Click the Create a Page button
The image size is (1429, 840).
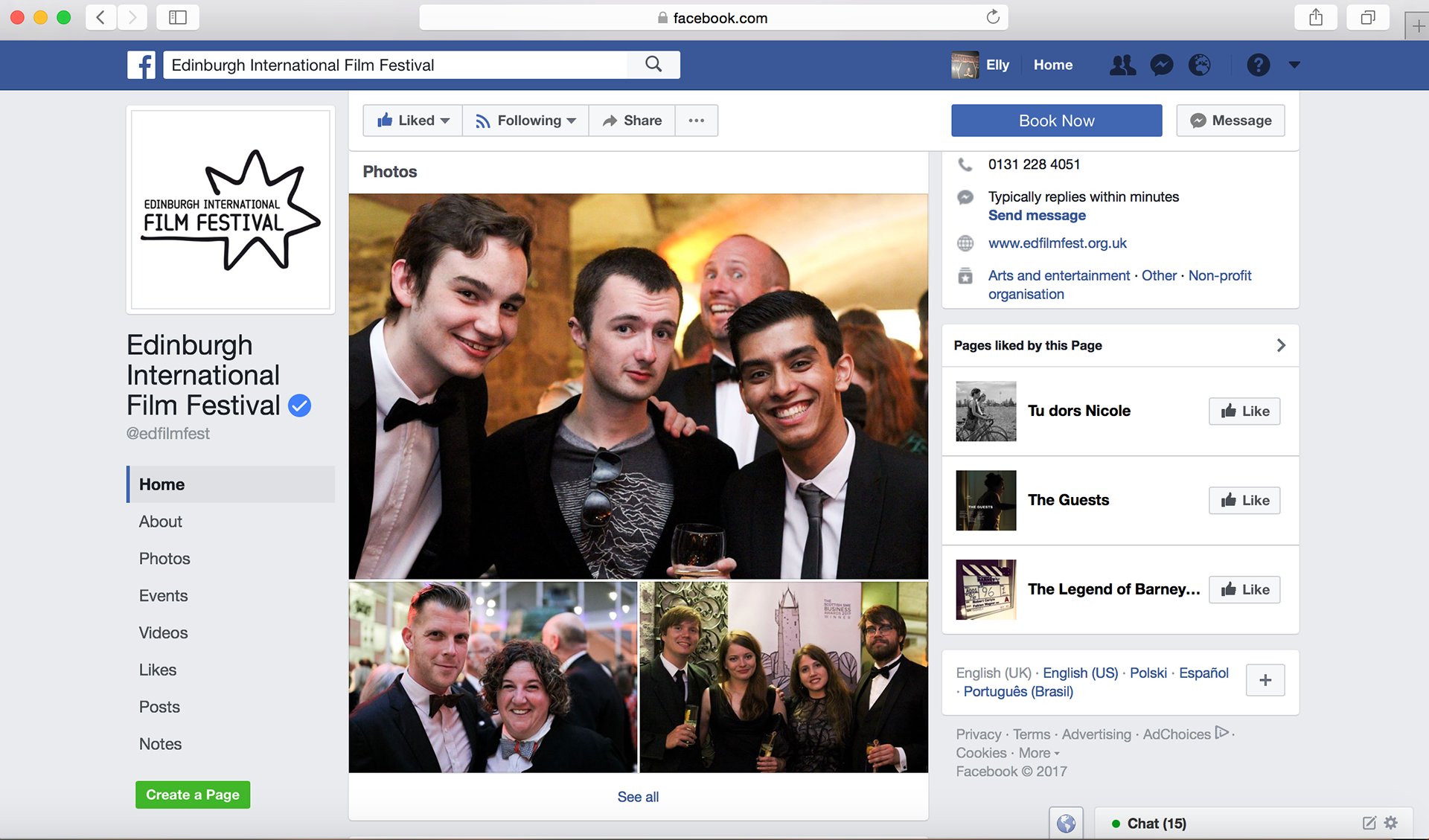pyautogui.click(x=193, y=795)
